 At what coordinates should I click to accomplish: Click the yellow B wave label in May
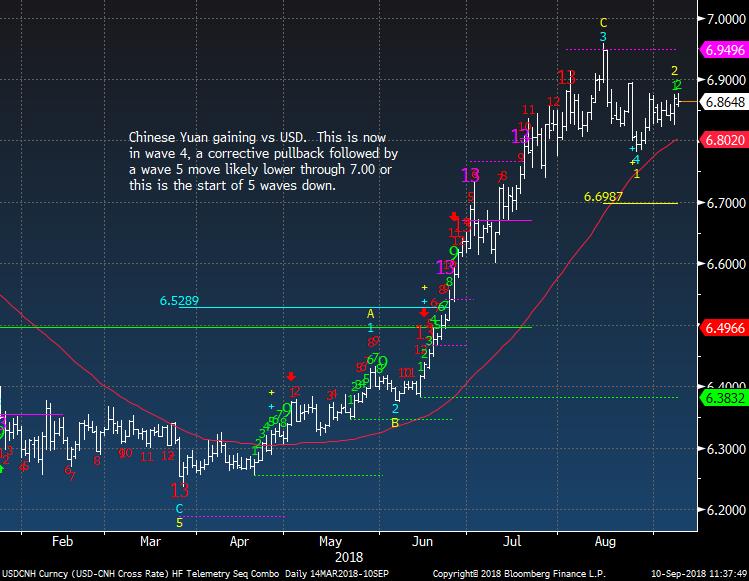coord(395,423)
